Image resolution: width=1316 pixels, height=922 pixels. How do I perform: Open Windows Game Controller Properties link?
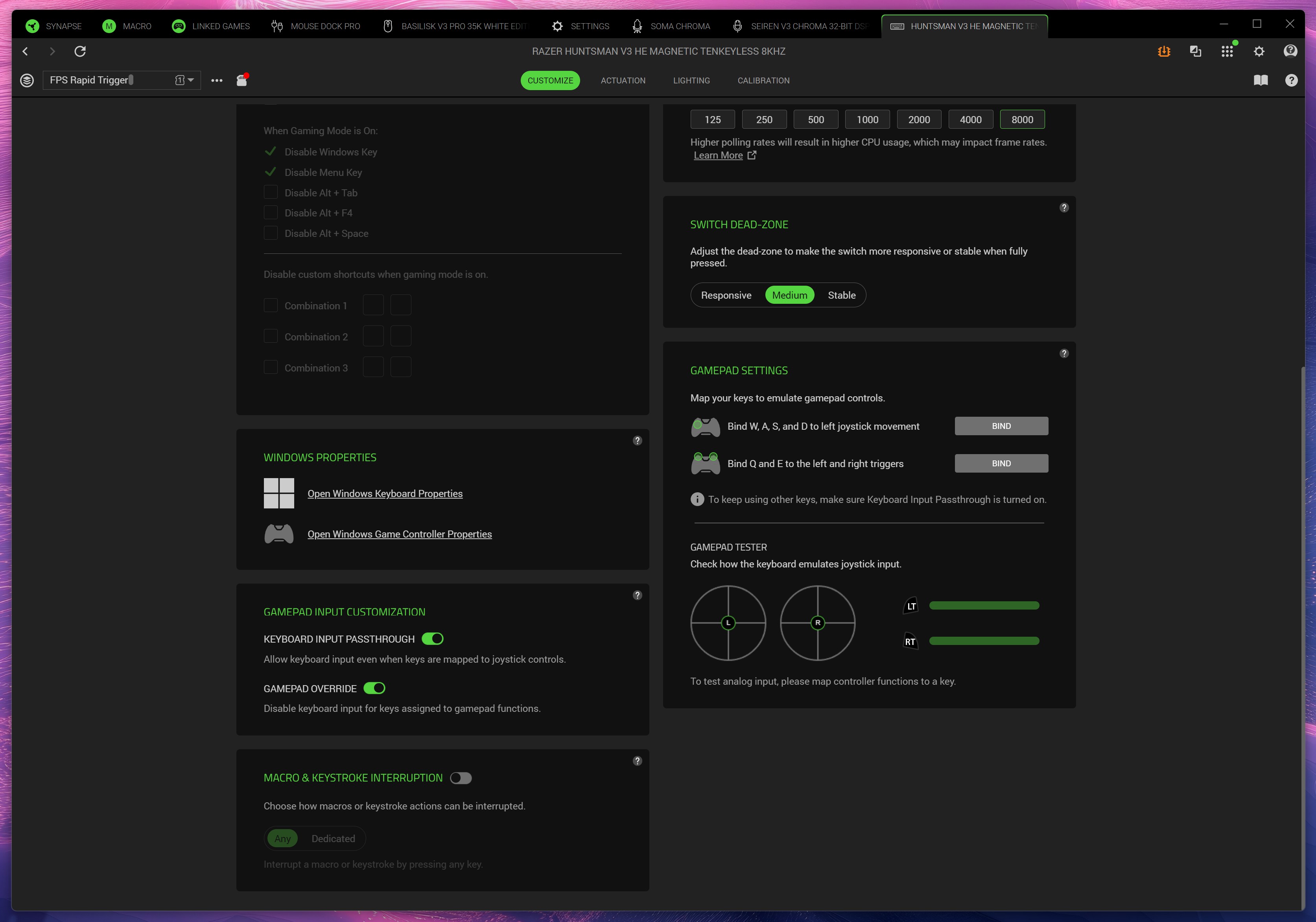click(400, 534)
